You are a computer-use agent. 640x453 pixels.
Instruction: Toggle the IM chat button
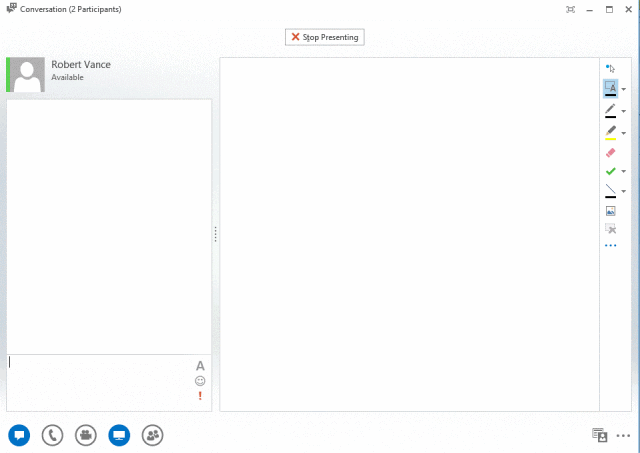click(19, 435)
